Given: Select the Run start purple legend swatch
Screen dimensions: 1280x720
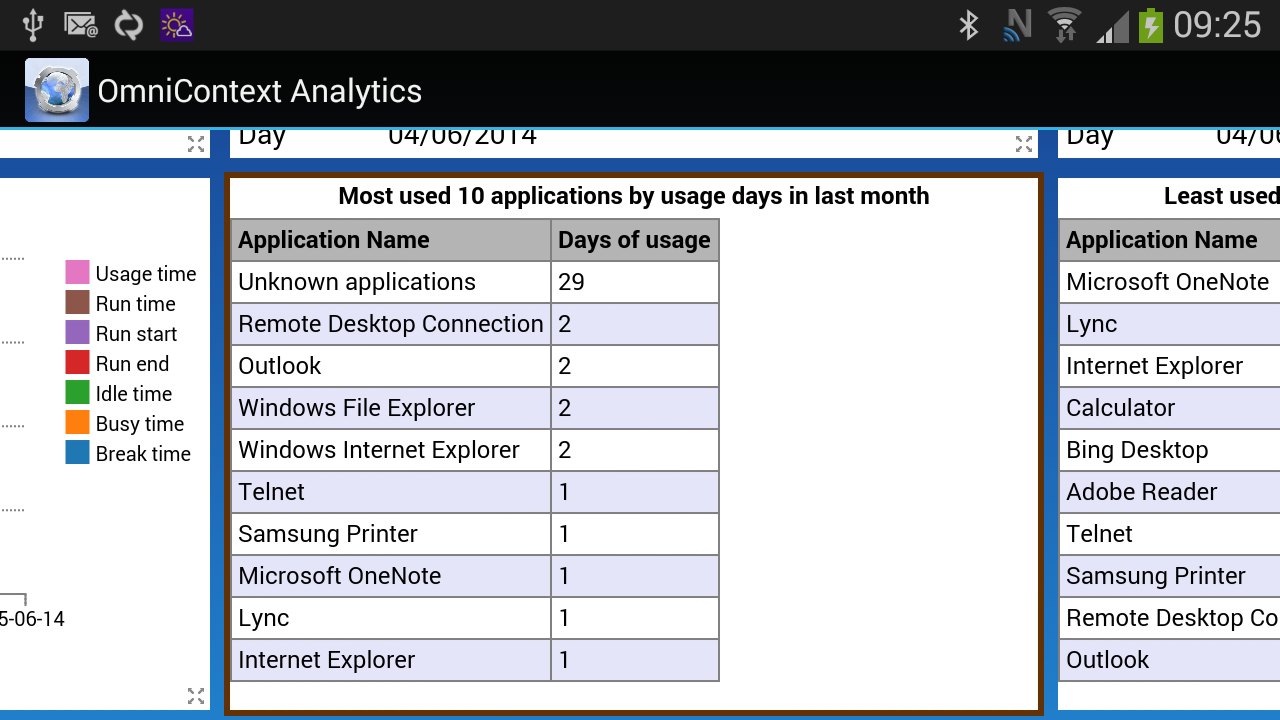Looking at the screenshot, I should pos(78,332).
